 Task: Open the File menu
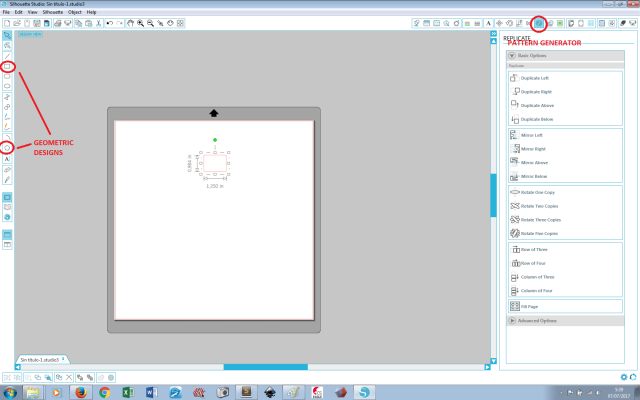point(6,12)
